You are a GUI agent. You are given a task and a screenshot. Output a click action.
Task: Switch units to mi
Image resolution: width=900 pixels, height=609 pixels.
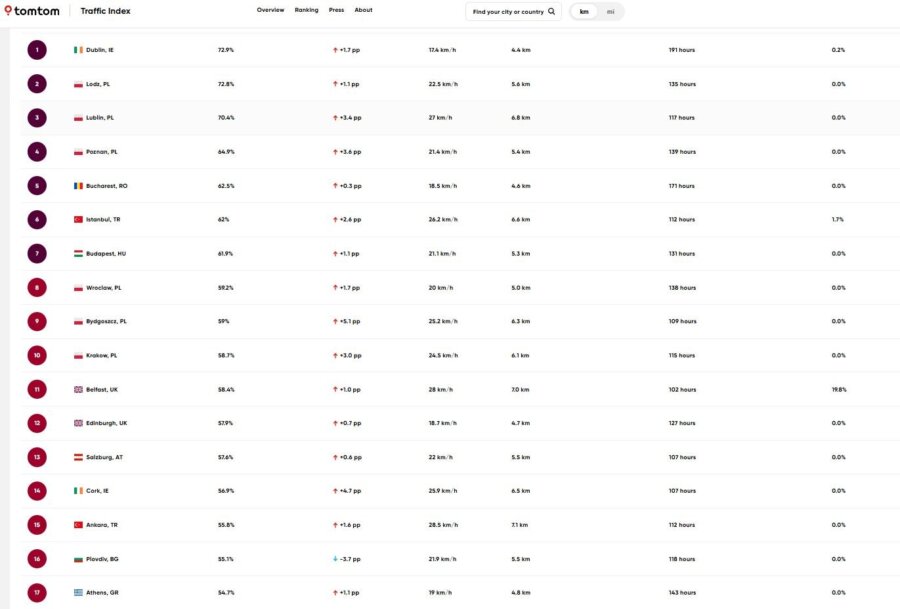click(x=610, y=12)
